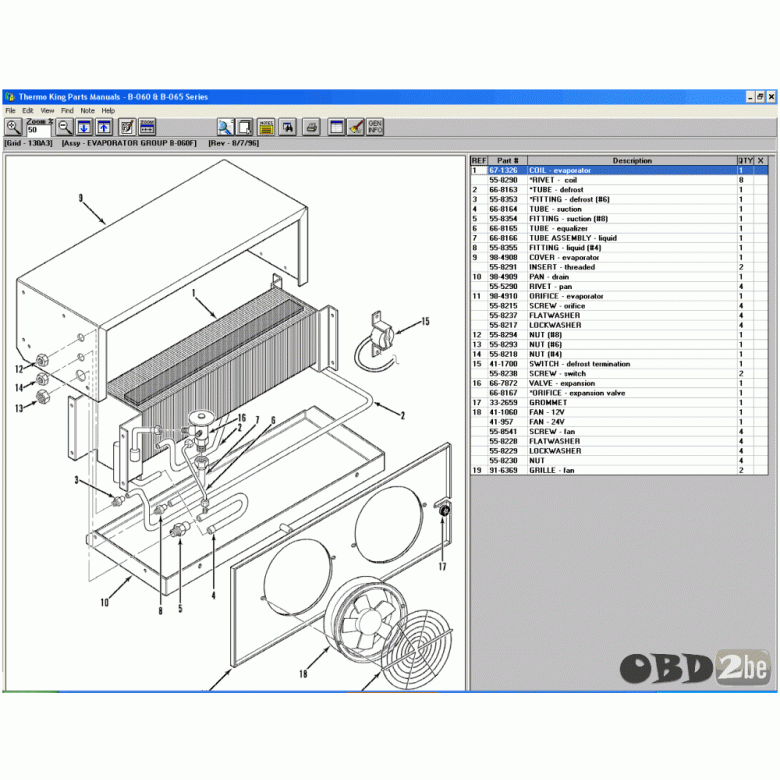The width and height of the screenshot is (780, 780).
Task: Select the row 'PAN - drain'
Action: [x=619, y=277]
